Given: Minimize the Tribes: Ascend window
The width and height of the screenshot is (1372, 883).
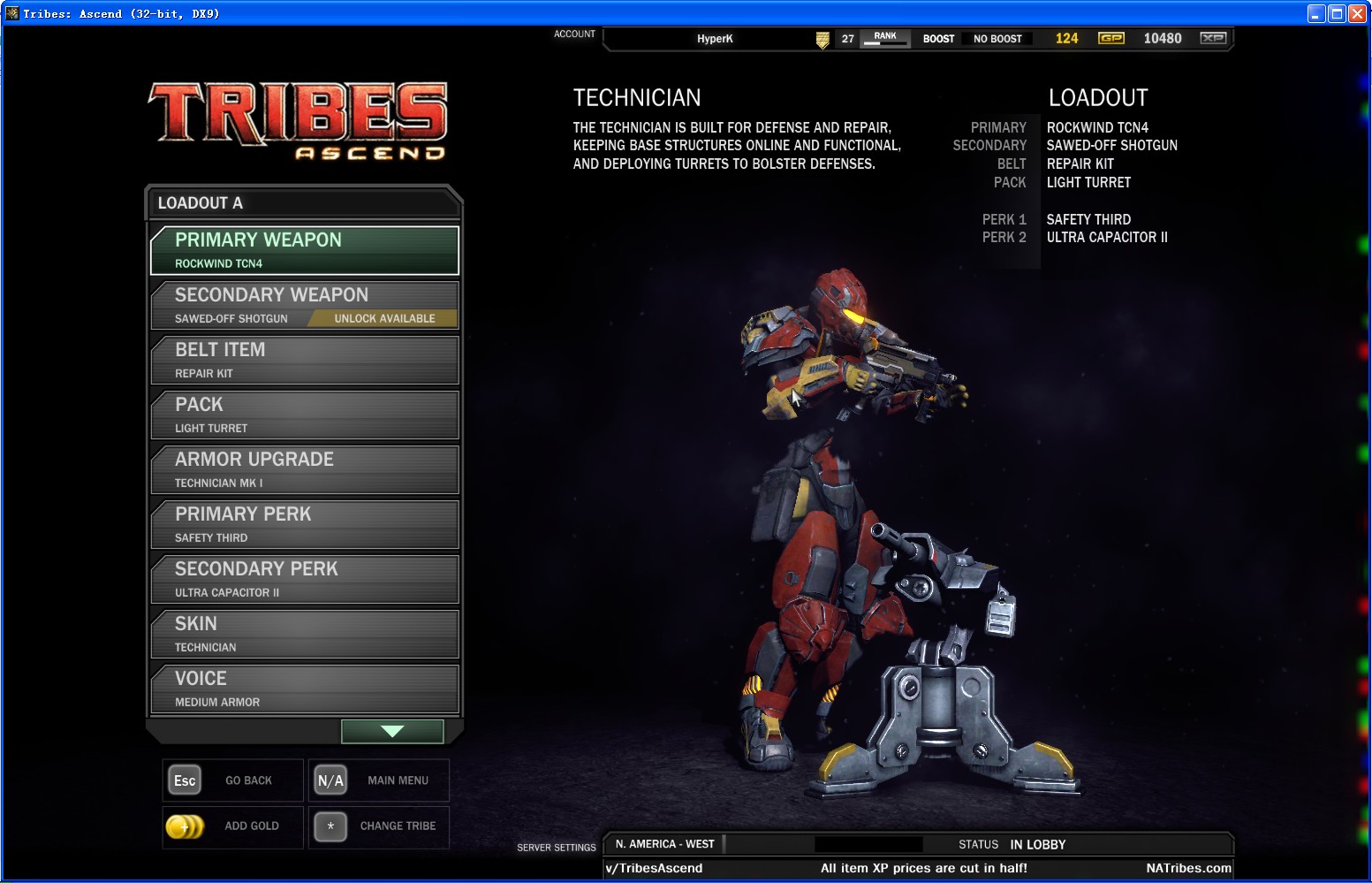Looking at the screenshot, I should coord(1316,13).
